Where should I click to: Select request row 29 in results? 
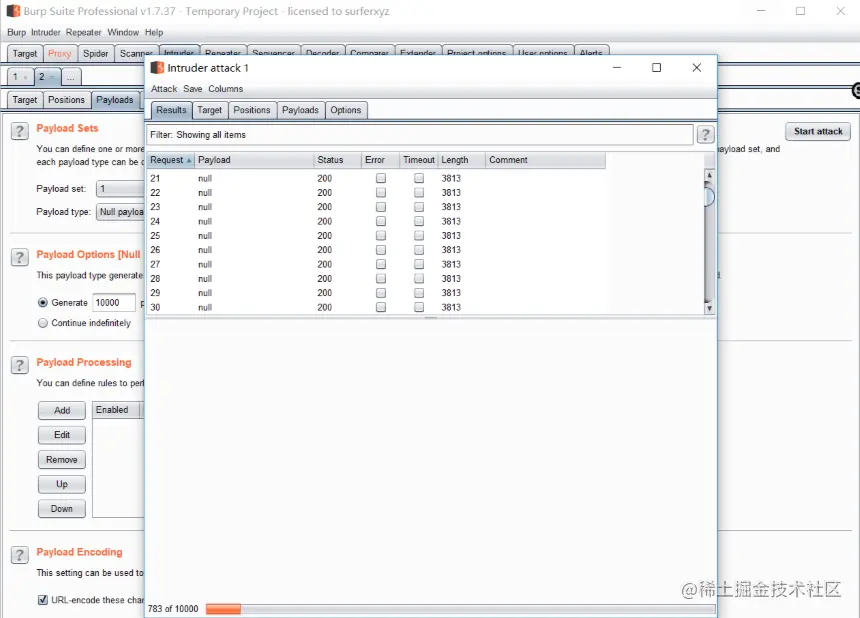point(376,293)
